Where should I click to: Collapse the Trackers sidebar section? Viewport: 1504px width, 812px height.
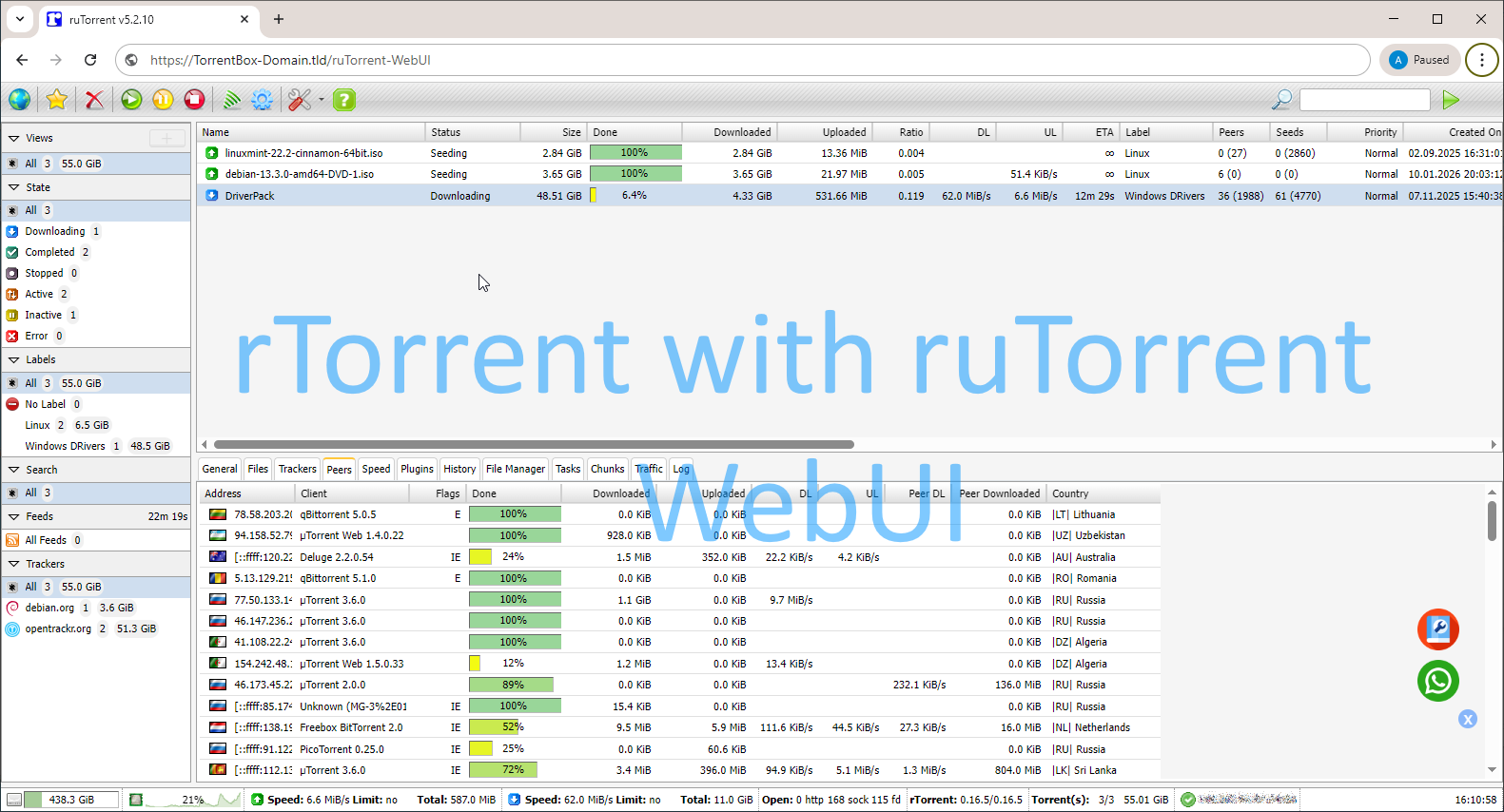click(x=13, y=564)
